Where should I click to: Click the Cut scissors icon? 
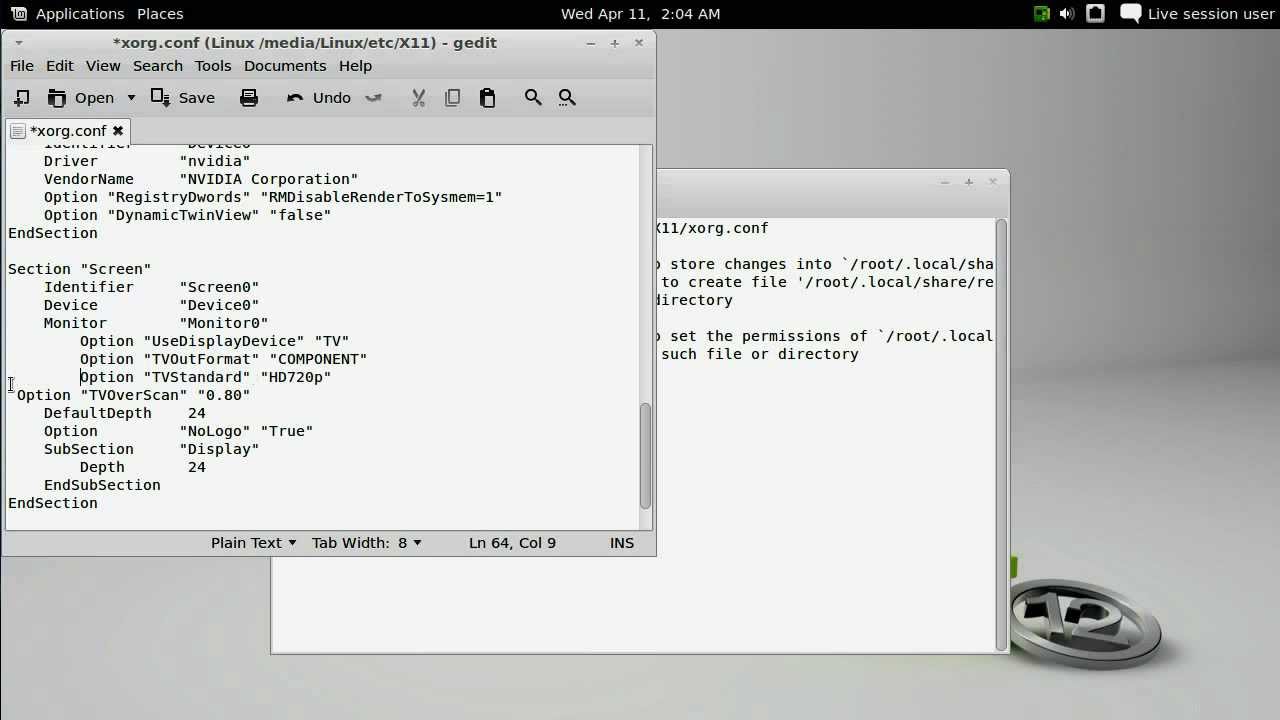(x=418, y=97)
